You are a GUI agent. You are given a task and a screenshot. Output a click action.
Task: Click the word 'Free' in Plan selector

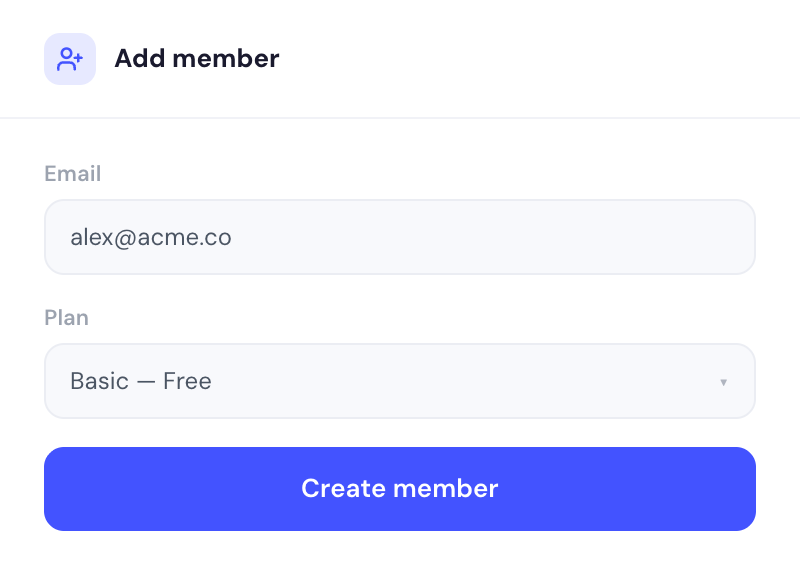[x=187, y=381]
